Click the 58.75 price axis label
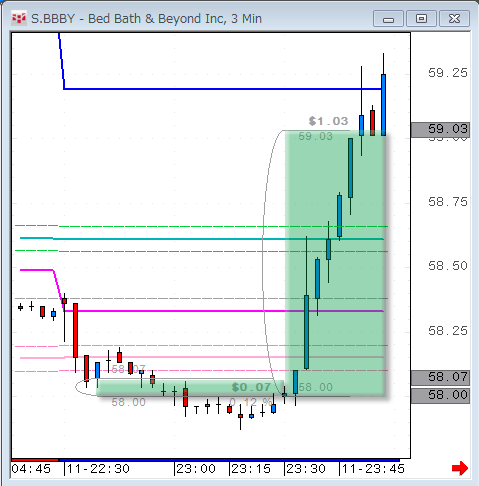The width and height of the screenshot is (479, 486). point(448,202)
